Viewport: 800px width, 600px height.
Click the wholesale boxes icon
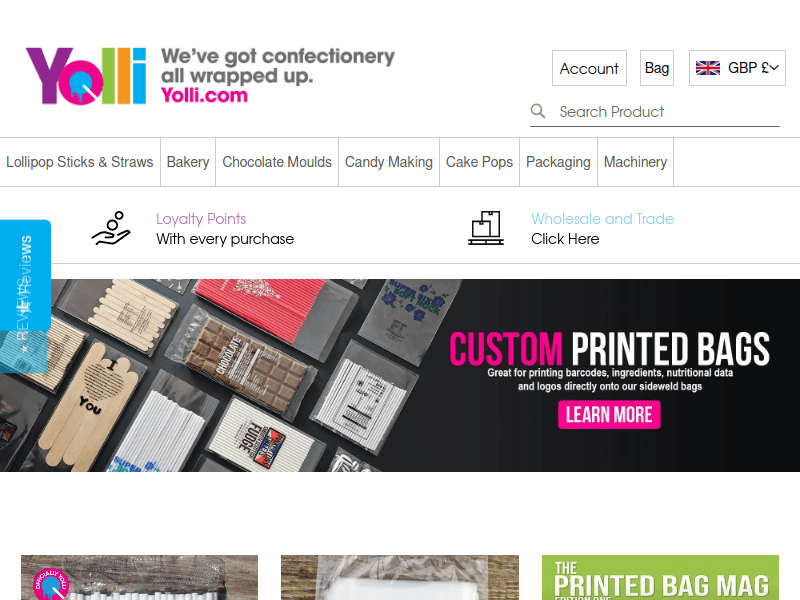click(x=486, y=228)
